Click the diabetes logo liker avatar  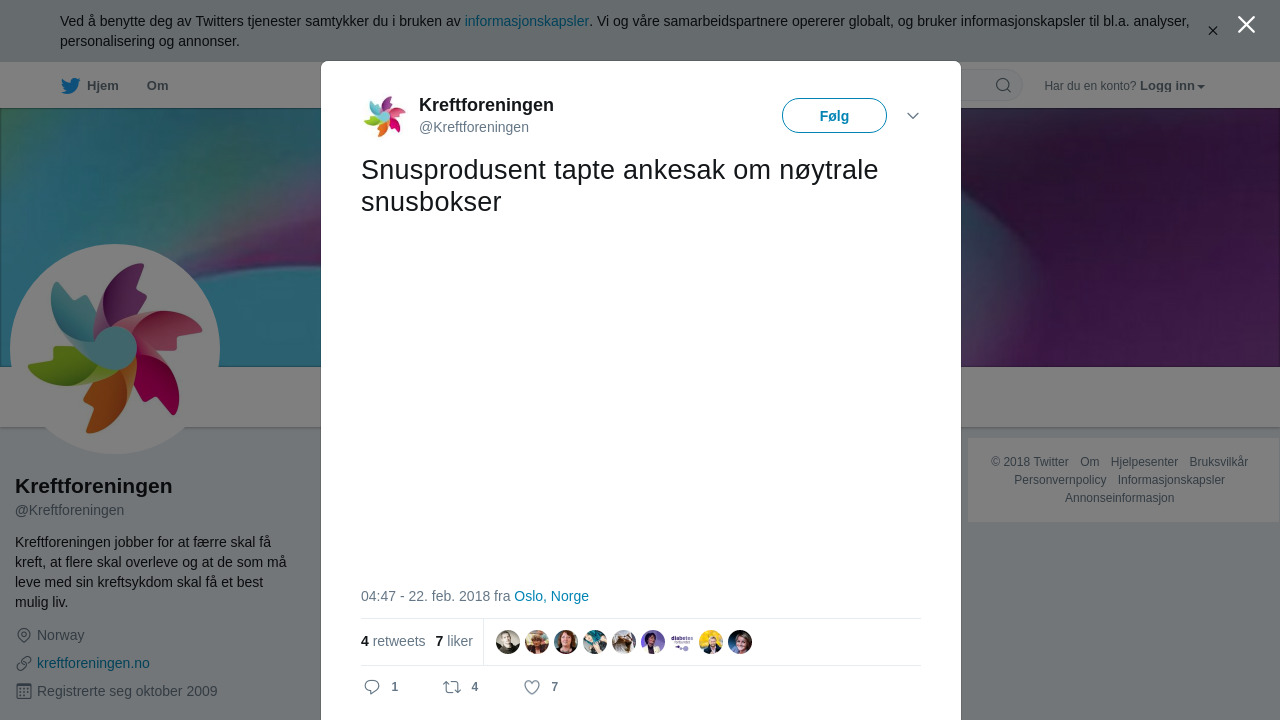[x=682, y=642]
